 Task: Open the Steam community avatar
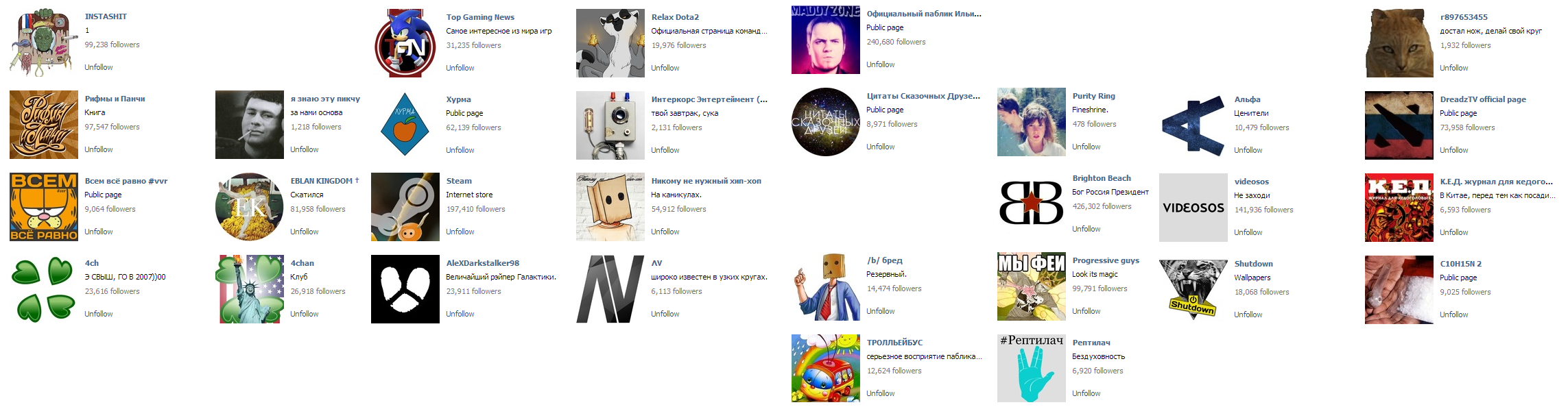click(x=405, y=207)
